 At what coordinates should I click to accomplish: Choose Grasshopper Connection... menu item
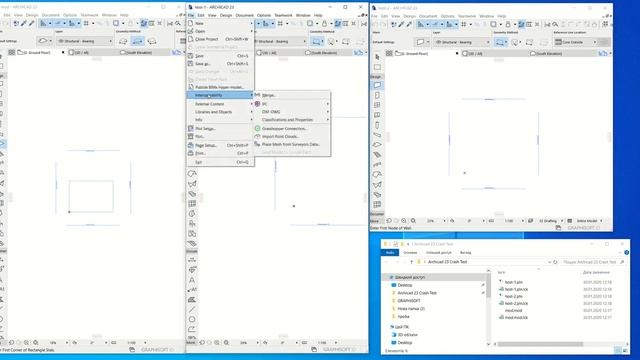pyautogui.click(x=292, y=129)
